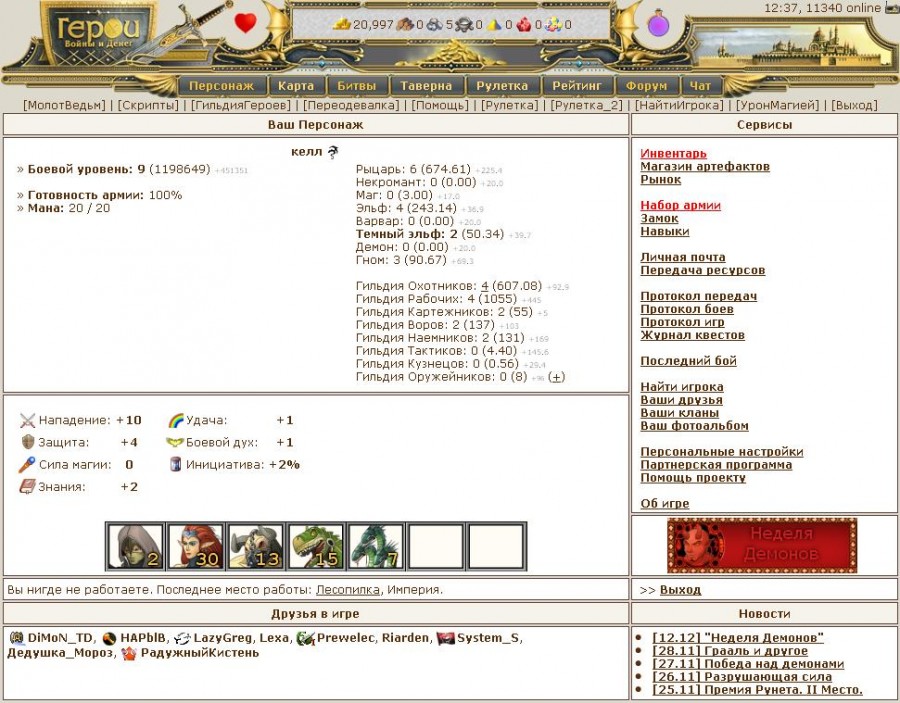Click the purple mana potion icon
Screen dimensions: 900x703
click(x=660, y=23)
